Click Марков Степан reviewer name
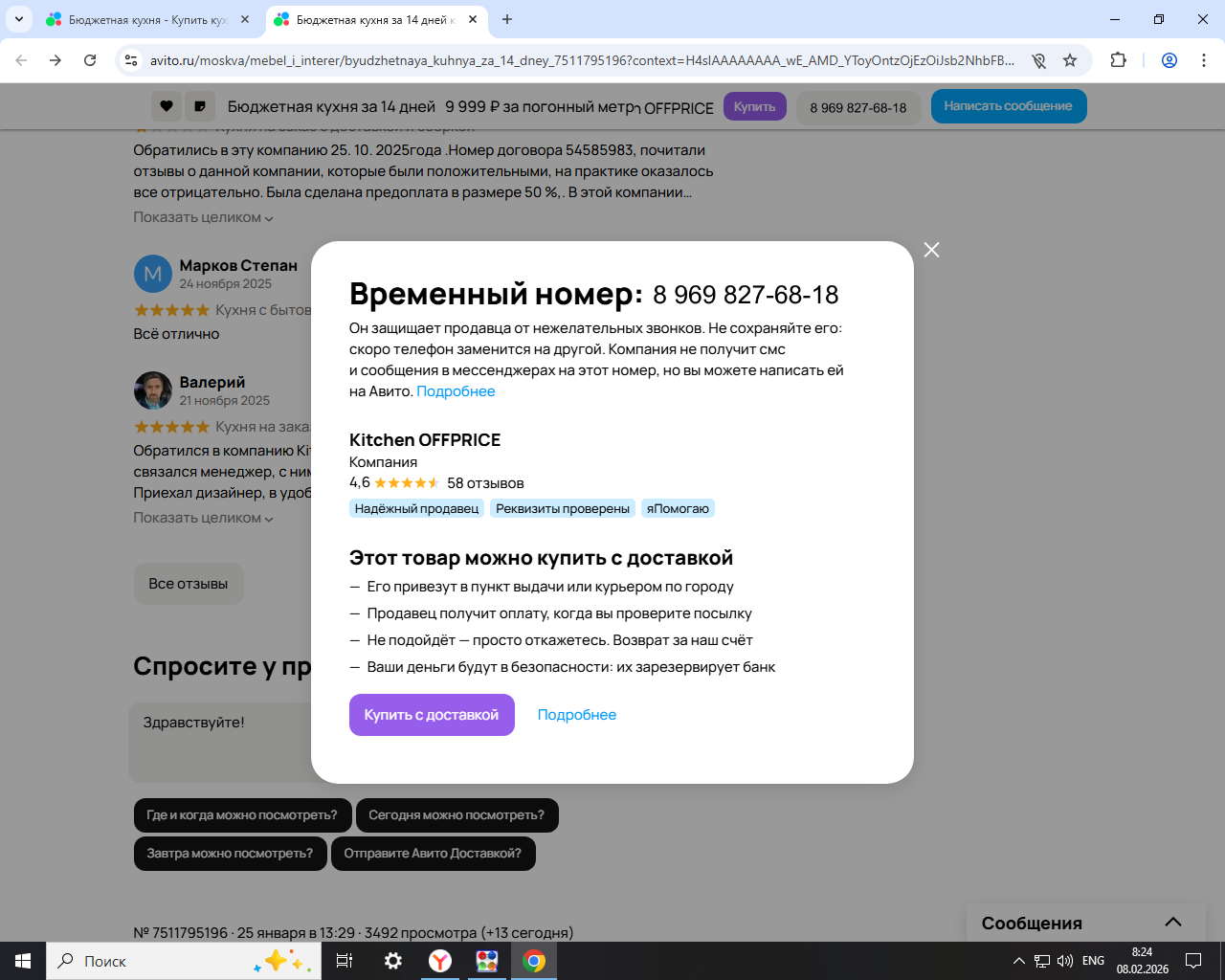1225x980 pixels. (x=238, y=265)
